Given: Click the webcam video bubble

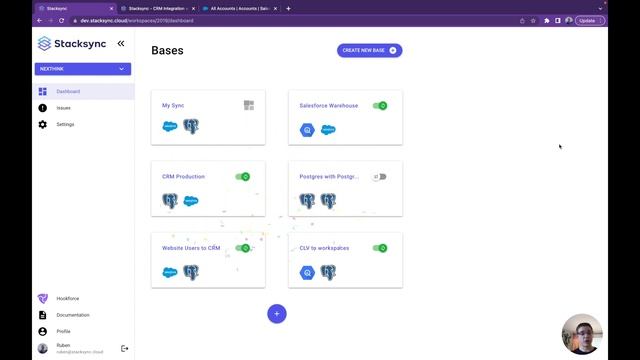Looking at the screenshot, I should pos(582,334).
